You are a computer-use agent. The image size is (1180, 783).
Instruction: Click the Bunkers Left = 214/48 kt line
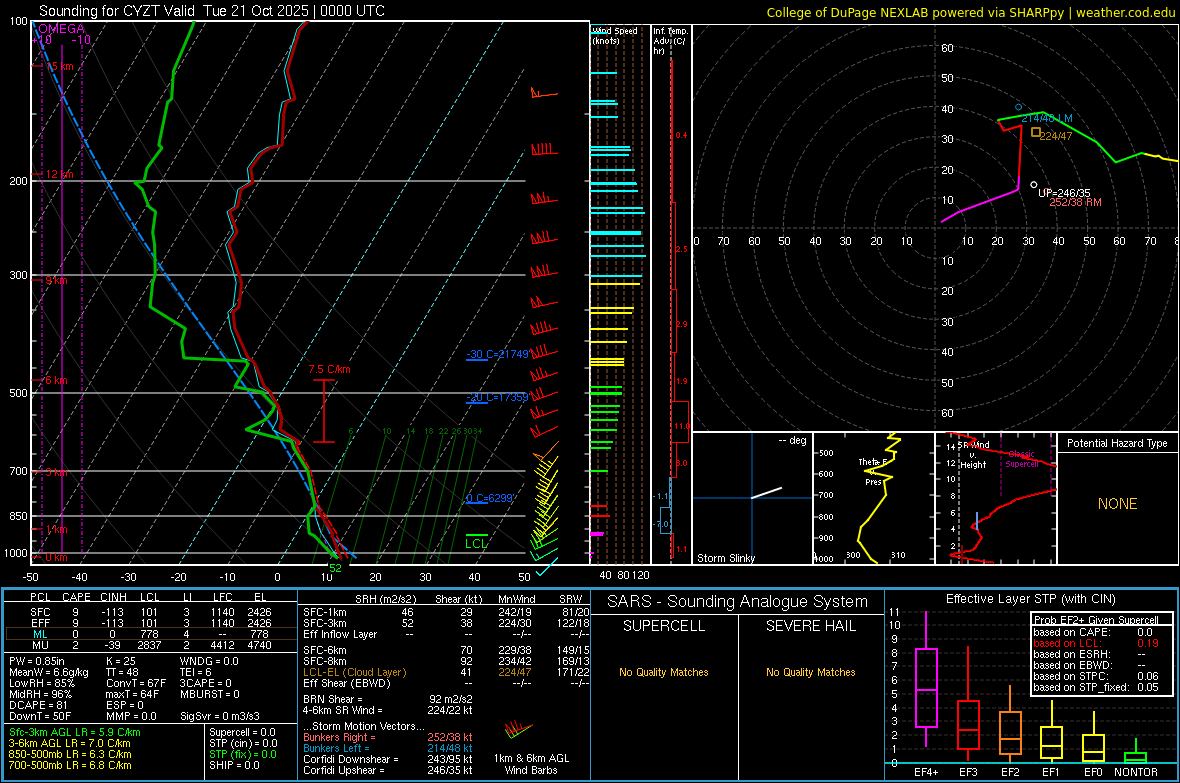point(388,748)
